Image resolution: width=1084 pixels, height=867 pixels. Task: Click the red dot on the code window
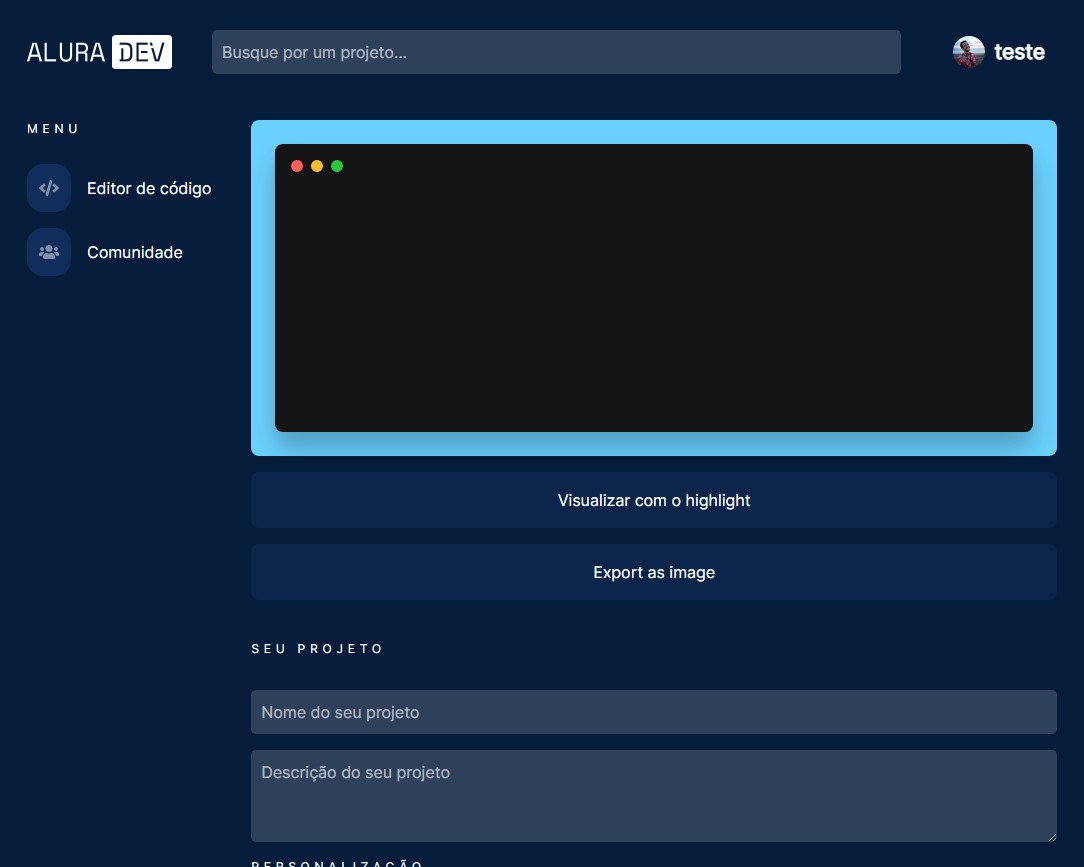click(x=297, y=166)
